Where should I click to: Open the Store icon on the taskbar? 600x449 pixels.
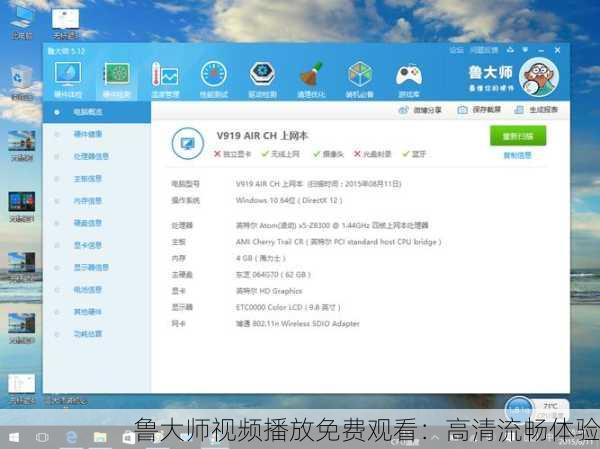[x=128, y=438]
